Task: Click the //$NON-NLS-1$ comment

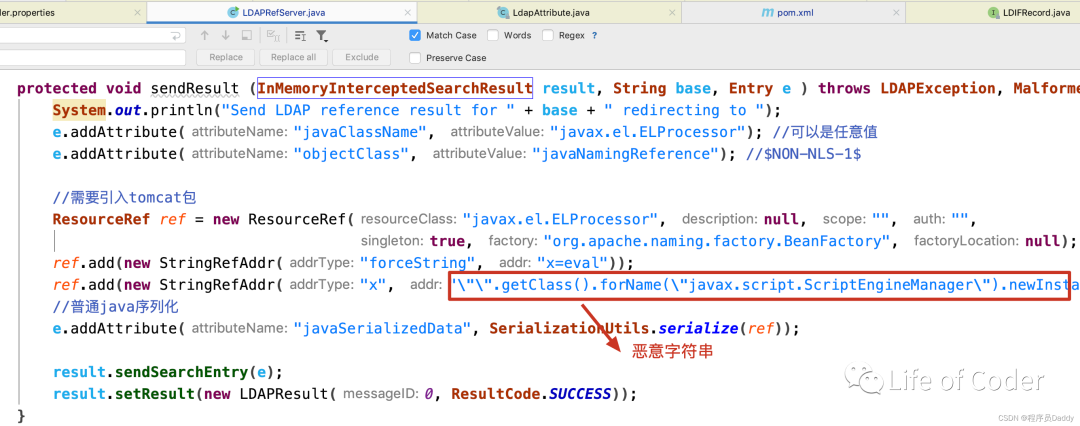Action: click(x=804, y=154)
